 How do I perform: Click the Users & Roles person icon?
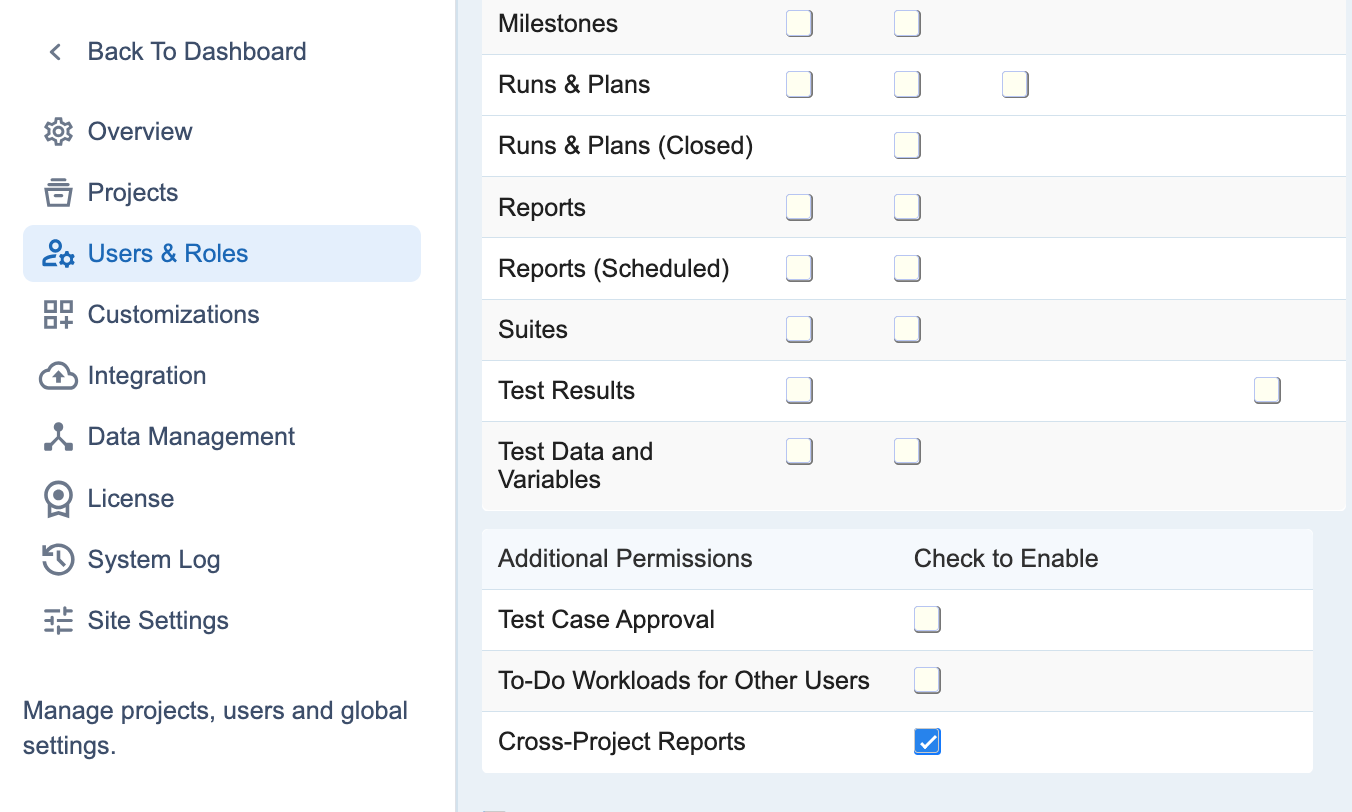coord(58,254)
